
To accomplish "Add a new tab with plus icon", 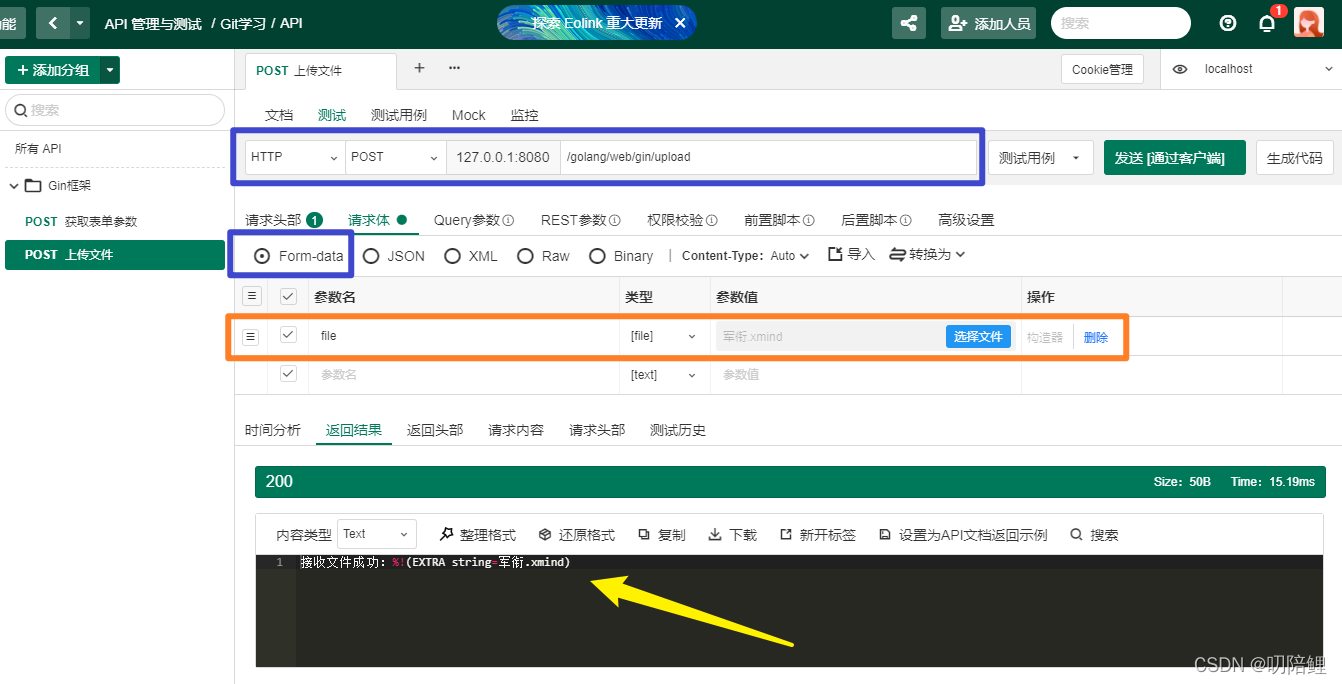I will (x=419, y=68).
